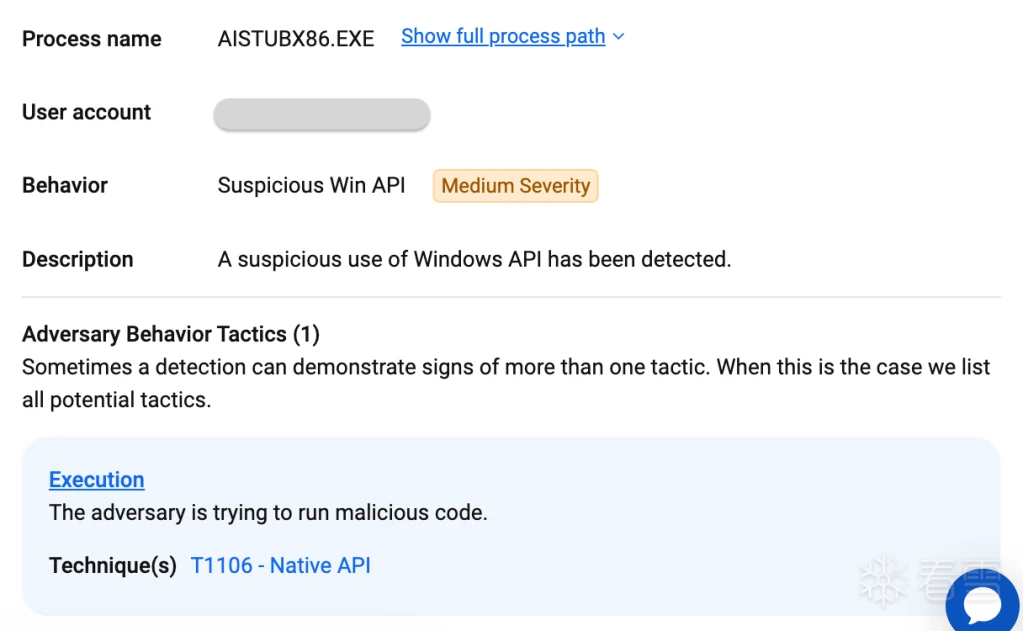
Task: Click the paragraph about listing potential tactics
Action: (505, 383)
